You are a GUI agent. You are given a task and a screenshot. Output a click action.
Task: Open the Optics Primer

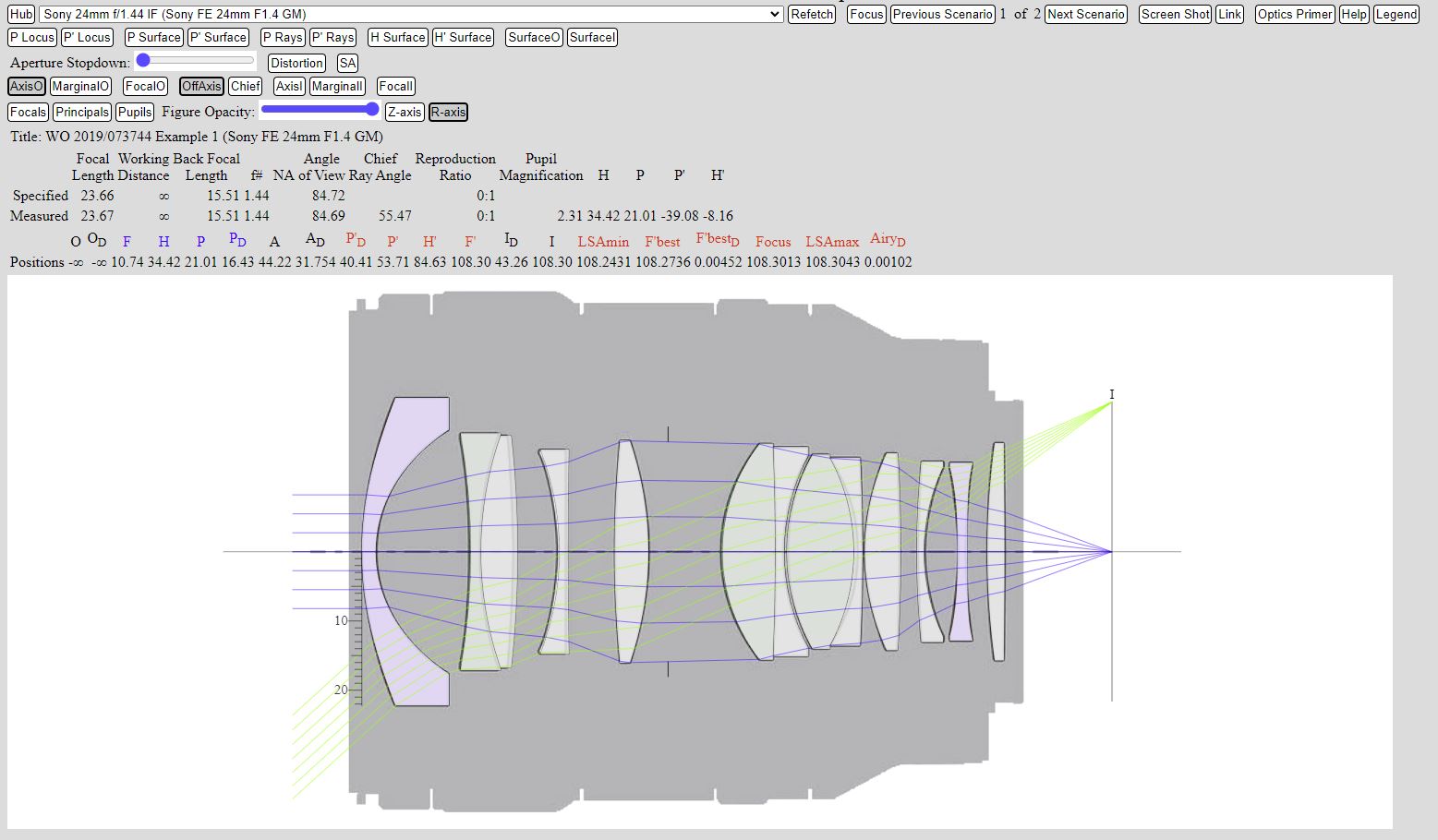pyautogui.click(x=1295, y=14)
